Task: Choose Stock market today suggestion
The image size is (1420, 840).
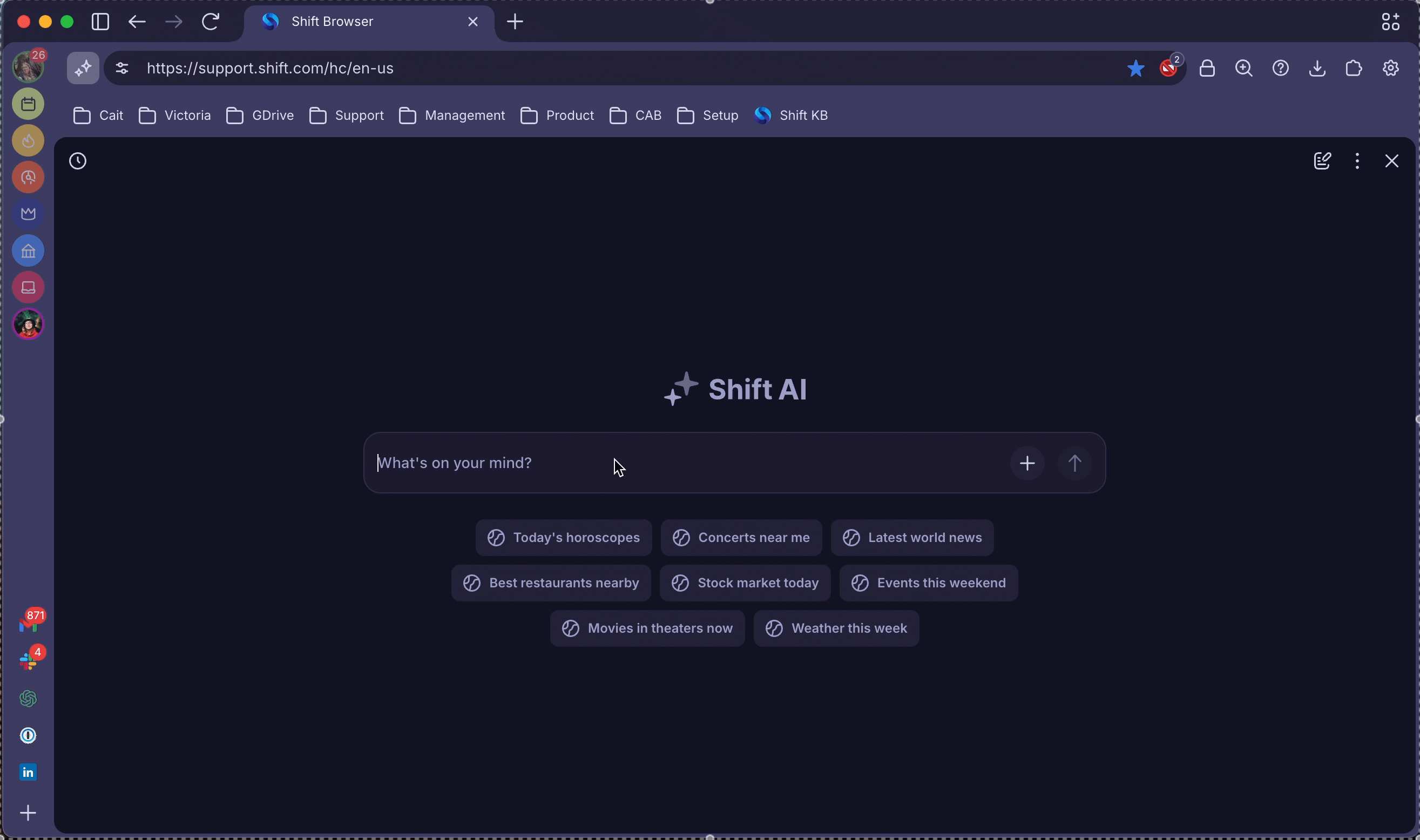Action: pos(746,583)
